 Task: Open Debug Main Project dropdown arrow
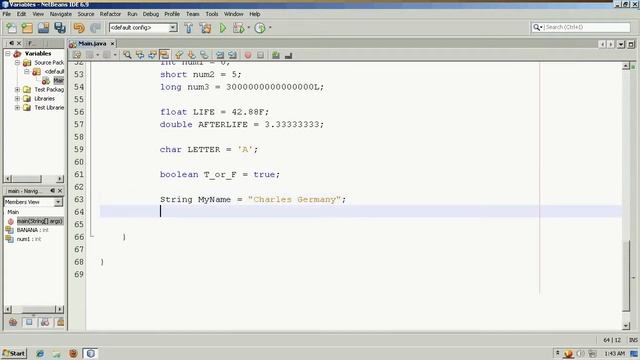click(249, 28)
